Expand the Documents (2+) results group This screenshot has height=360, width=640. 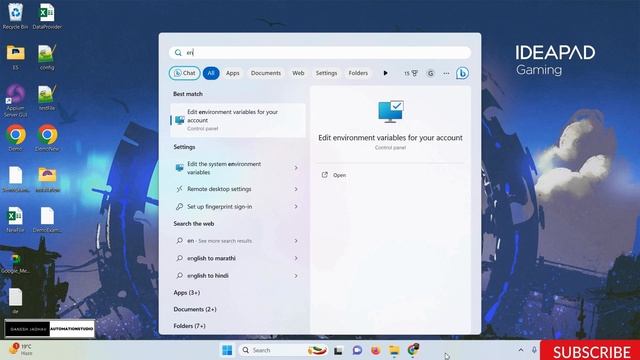(x=195, y=309)
